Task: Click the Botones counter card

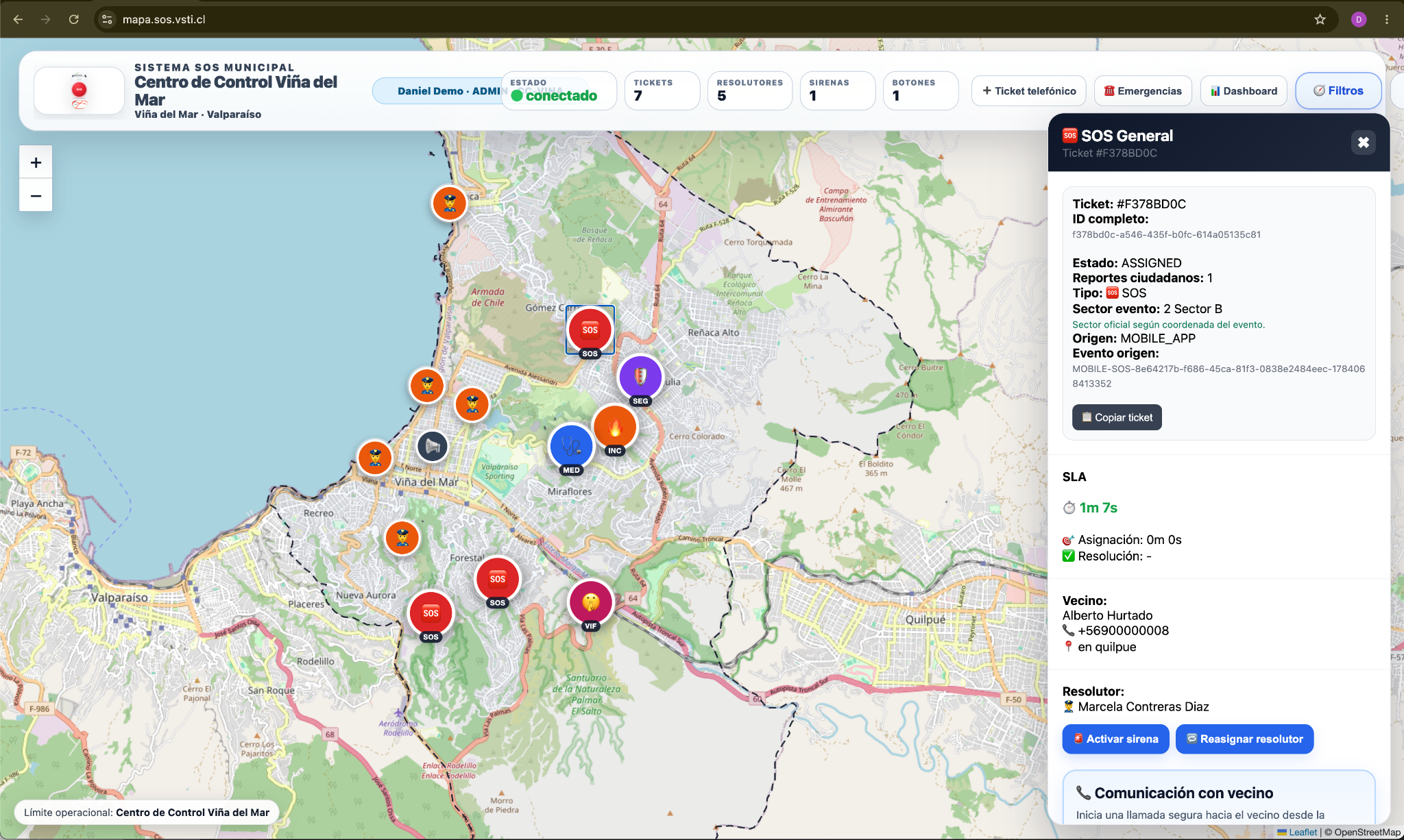Action: (x=921, y=90)
